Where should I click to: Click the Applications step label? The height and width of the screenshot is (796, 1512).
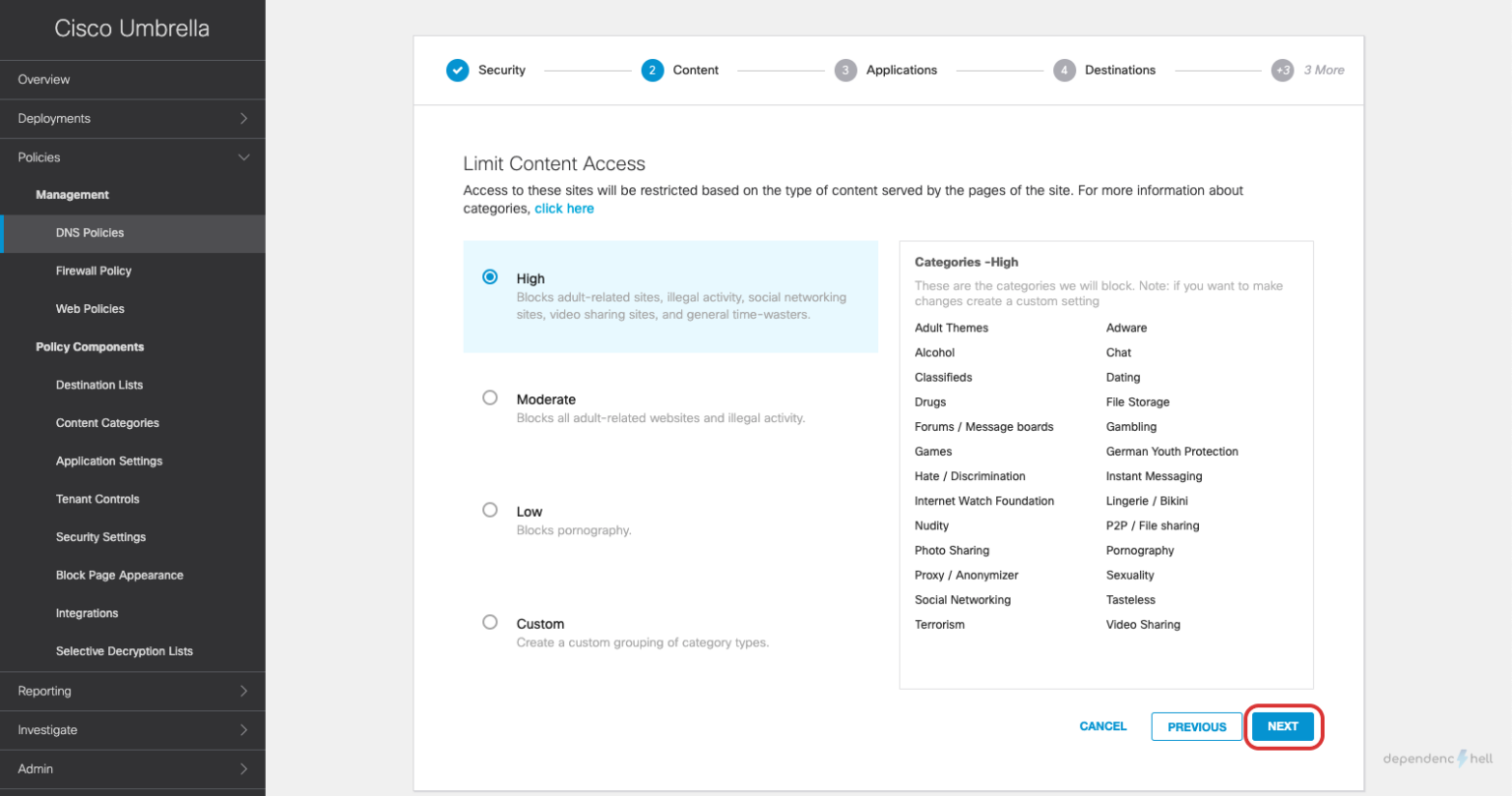pos(902,70)
